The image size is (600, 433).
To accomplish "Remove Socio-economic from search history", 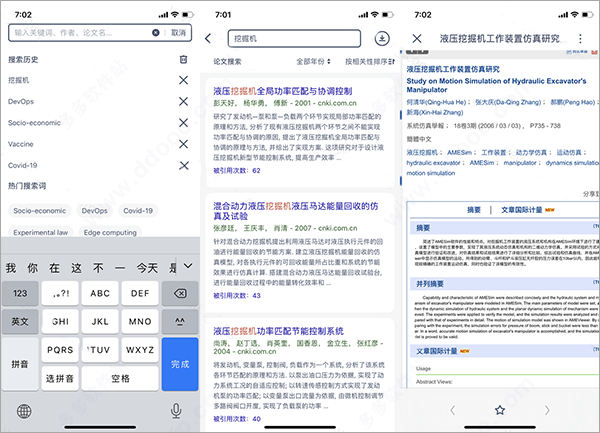I will [184, 123].
